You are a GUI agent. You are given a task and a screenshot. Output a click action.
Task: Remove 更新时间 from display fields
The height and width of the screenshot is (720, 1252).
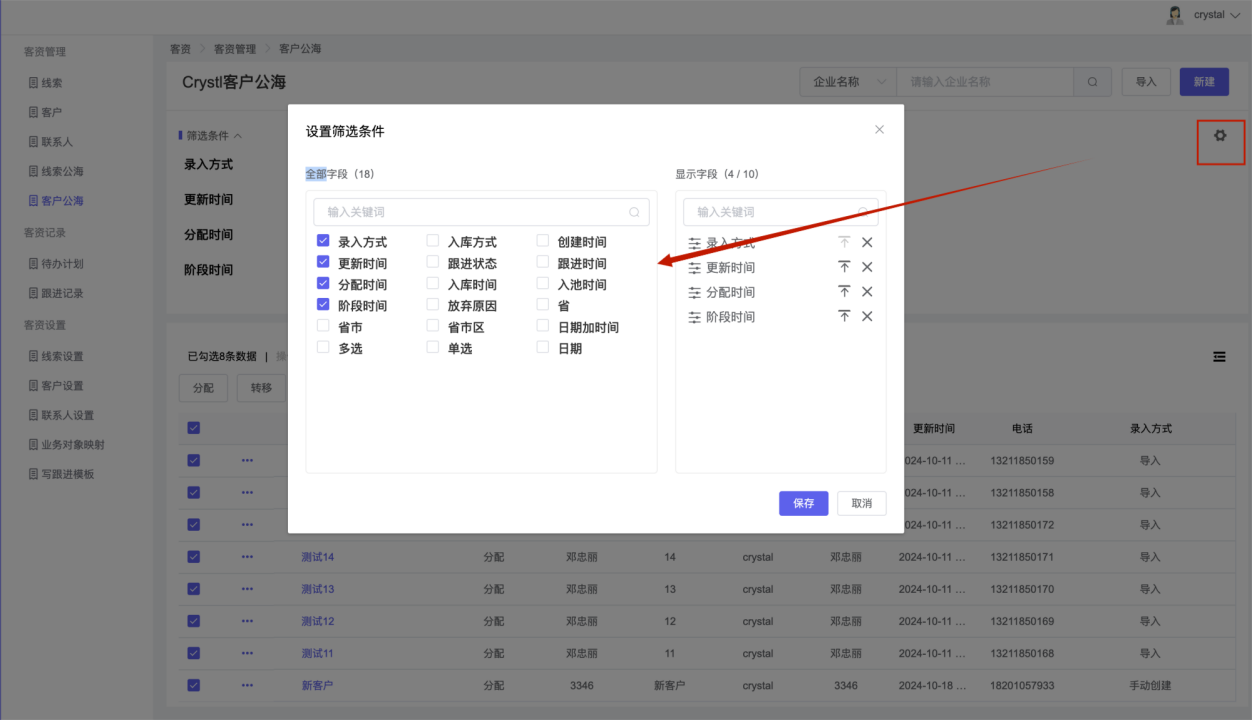867,267
